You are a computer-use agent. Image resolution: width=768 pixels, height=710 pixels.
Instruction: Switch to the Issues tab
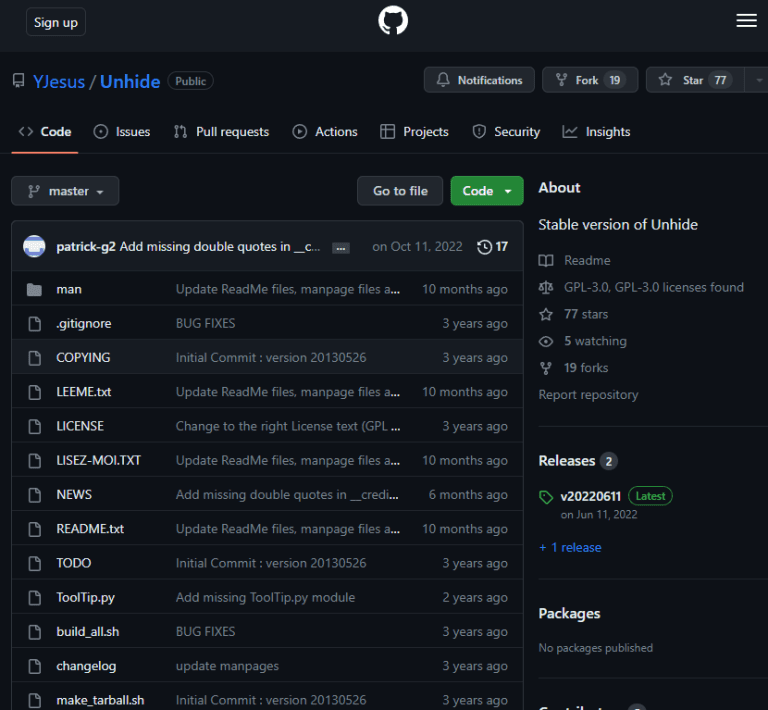pos(122,132)
